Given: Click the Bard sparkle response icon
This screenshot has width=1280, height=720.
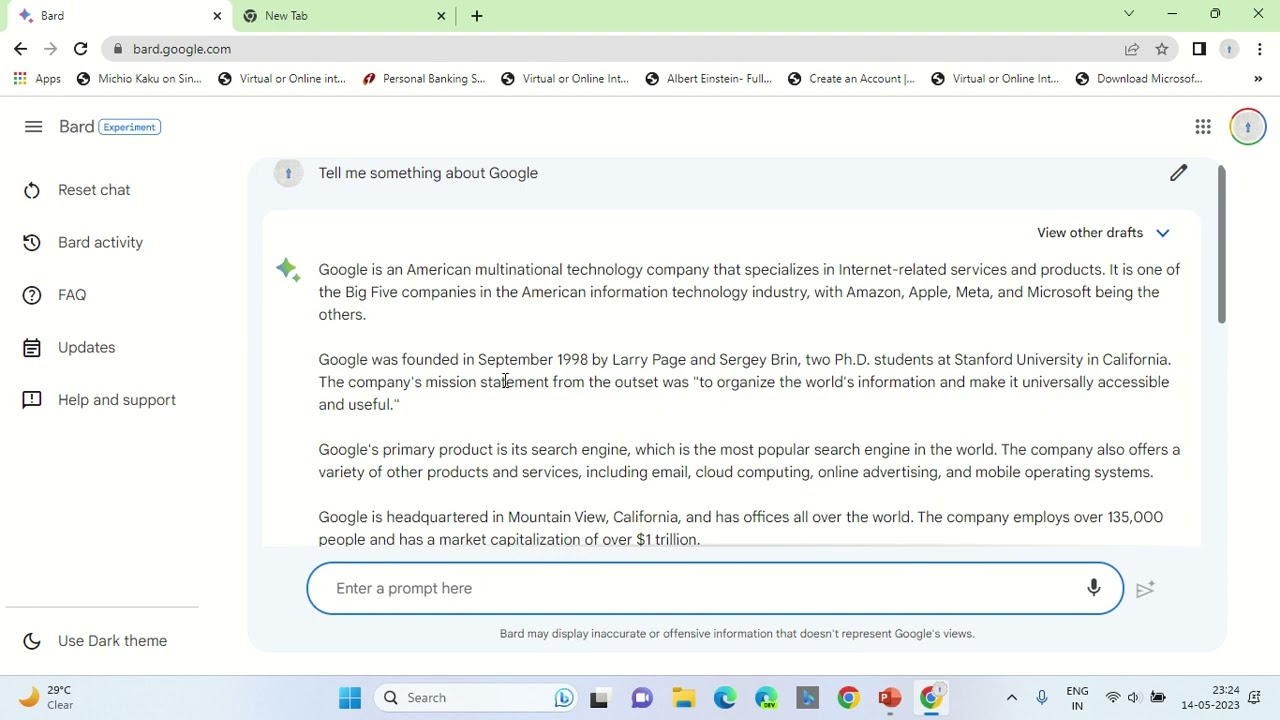Looking at the screenshot, I should (288, 270).
